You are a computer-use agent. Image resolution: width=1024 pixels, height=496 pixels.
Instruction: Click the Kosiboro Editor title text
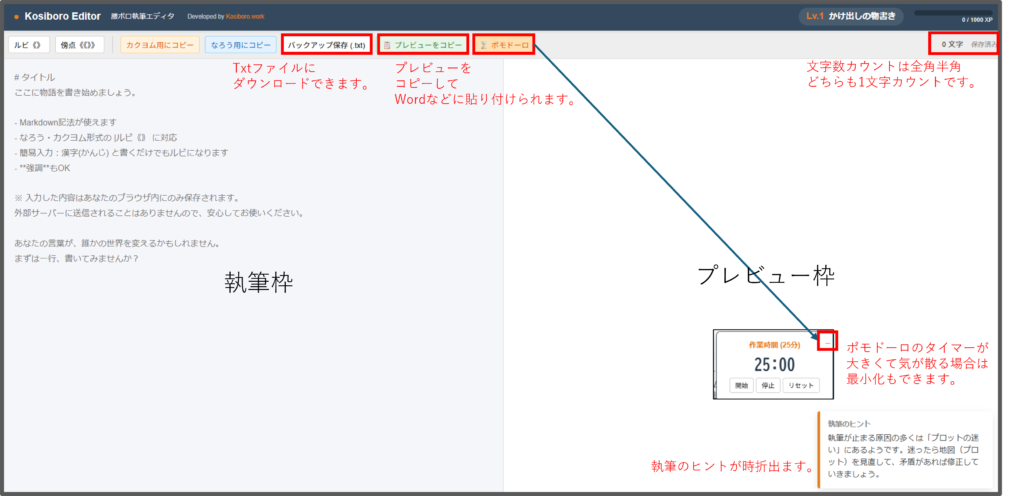pyautogui.click(x=63, y=17)
